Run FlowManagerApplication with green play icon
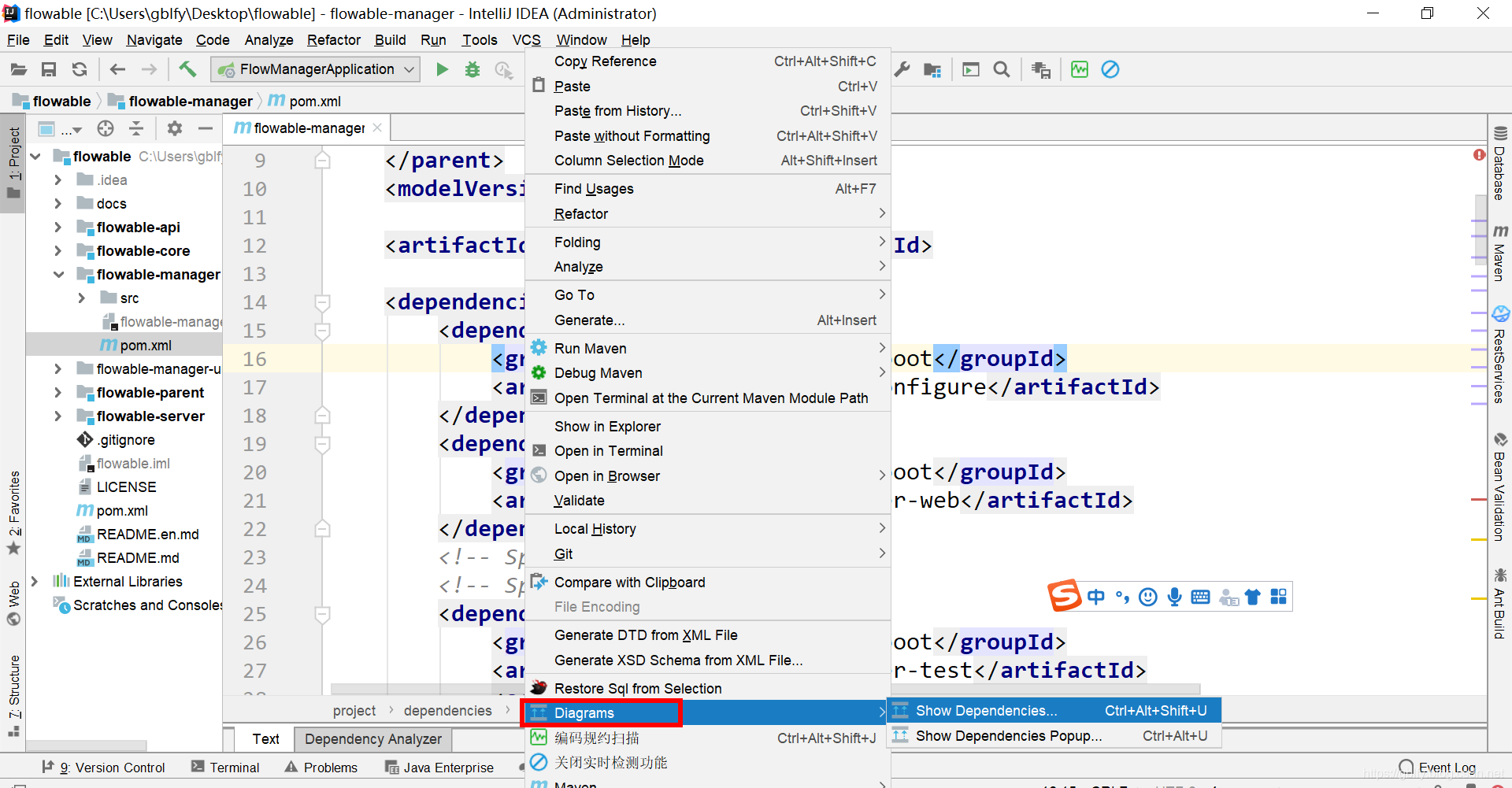The image size is (1512, 788). (443, 70)
